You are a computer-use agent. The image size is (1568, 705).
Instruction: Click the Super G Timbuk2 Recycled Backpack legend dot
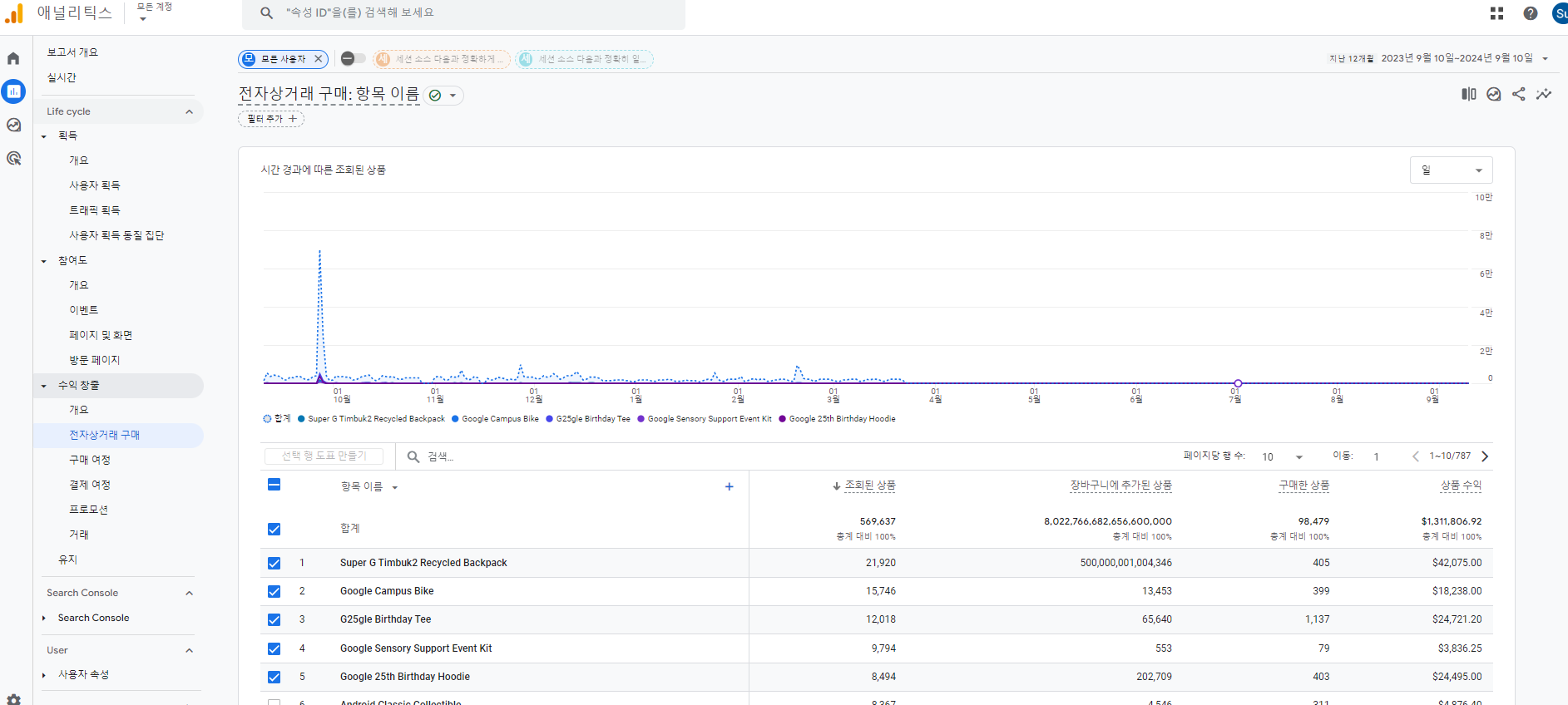pos(301,419)
